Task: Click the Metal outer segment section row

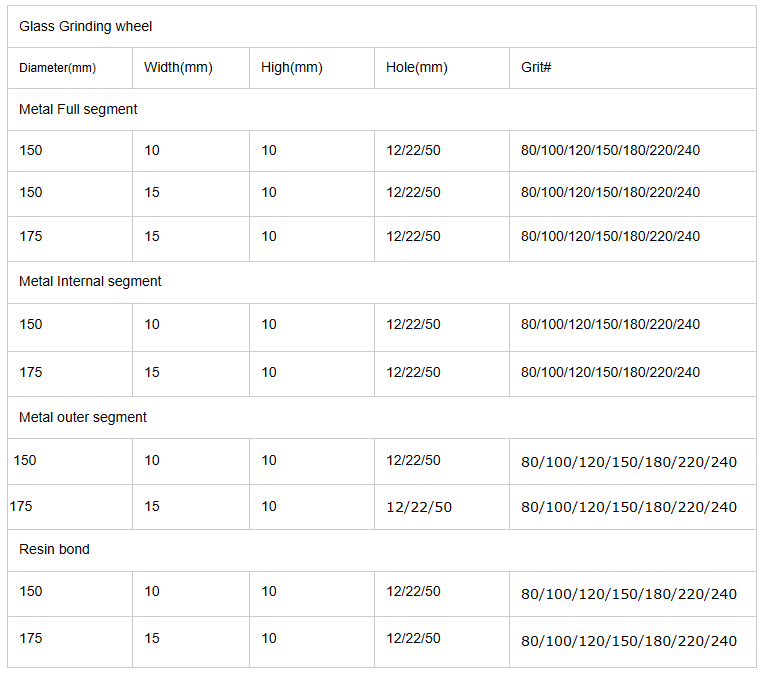Action: click(382, 418)
